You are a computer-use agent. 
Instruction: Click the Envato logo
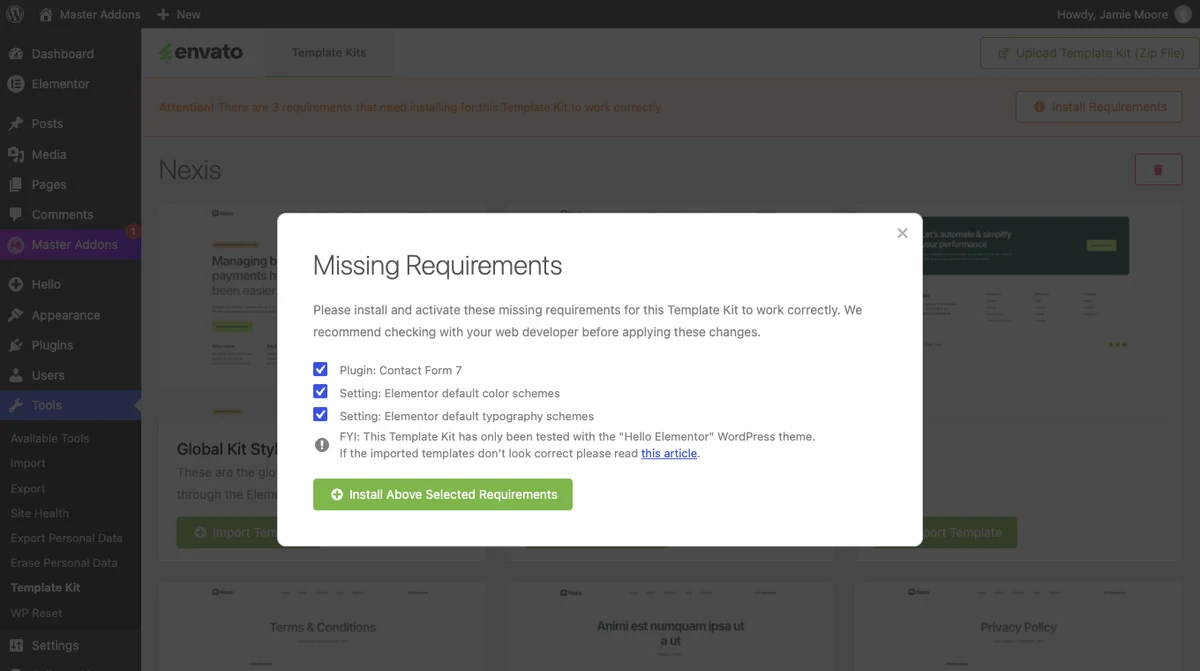201,53
